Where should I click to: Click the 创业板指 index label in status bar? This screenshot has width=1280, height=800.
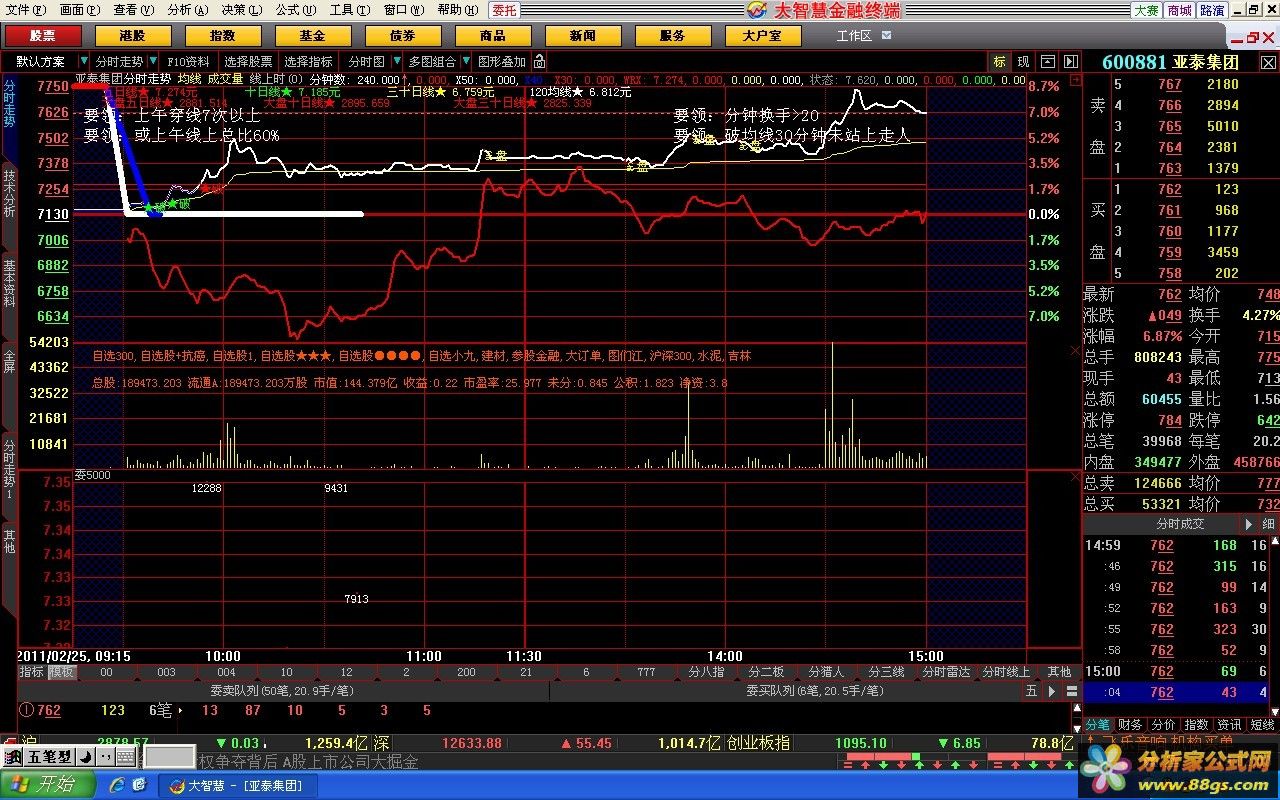[758, 743]
